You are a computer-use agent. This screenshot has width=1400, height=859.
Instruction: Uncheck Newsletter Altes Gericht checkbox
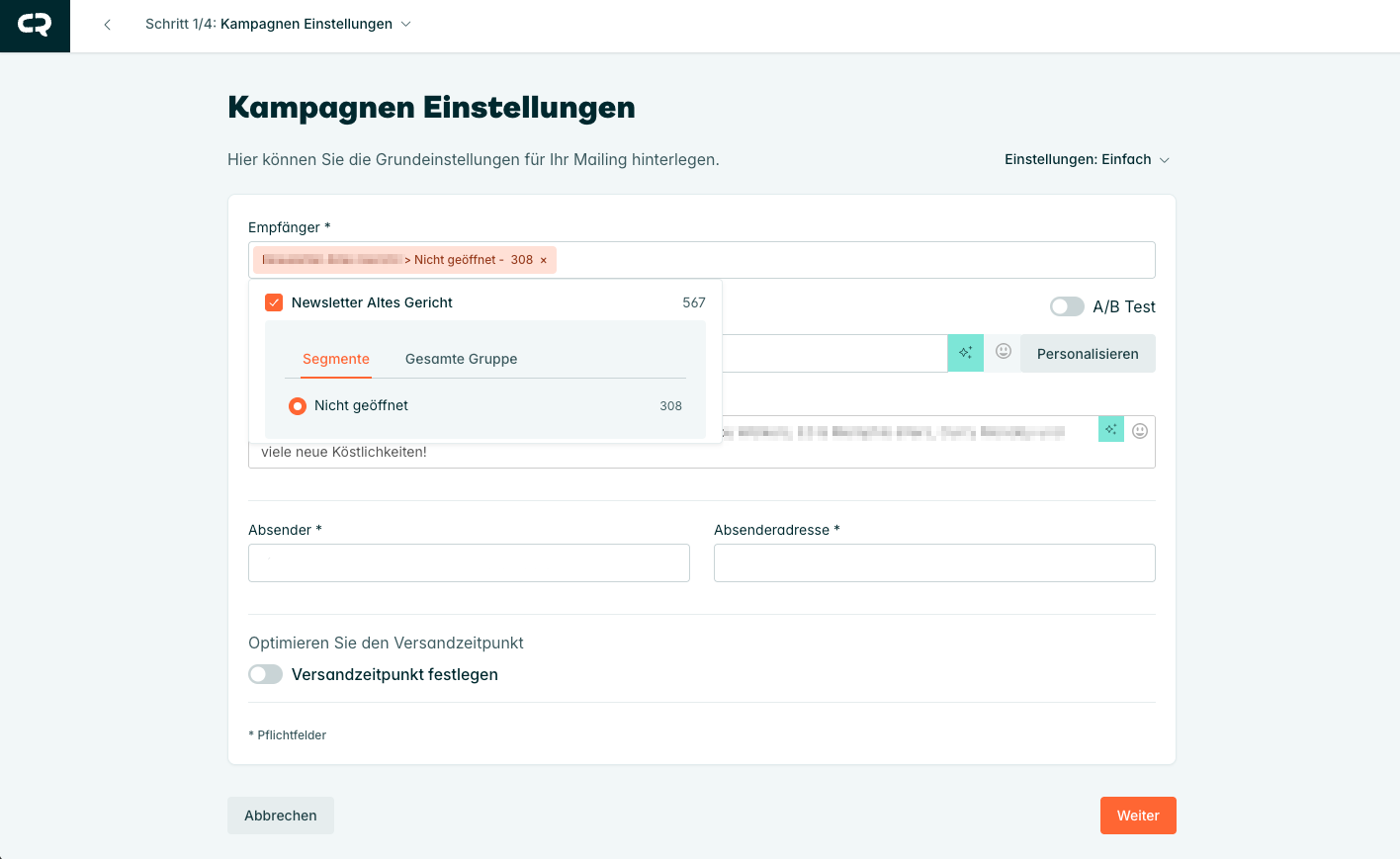coord(274,302)
